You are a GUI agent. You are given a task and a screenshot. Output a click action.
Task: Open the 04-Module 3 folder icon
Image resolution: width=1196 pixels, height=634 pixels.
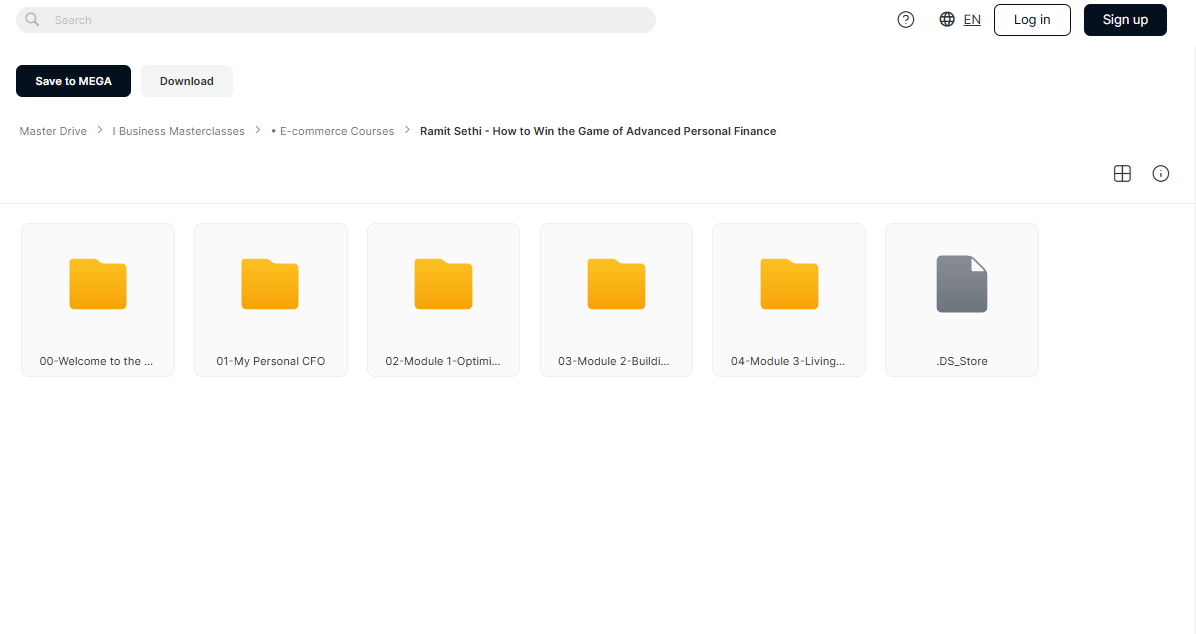[789, 284]
